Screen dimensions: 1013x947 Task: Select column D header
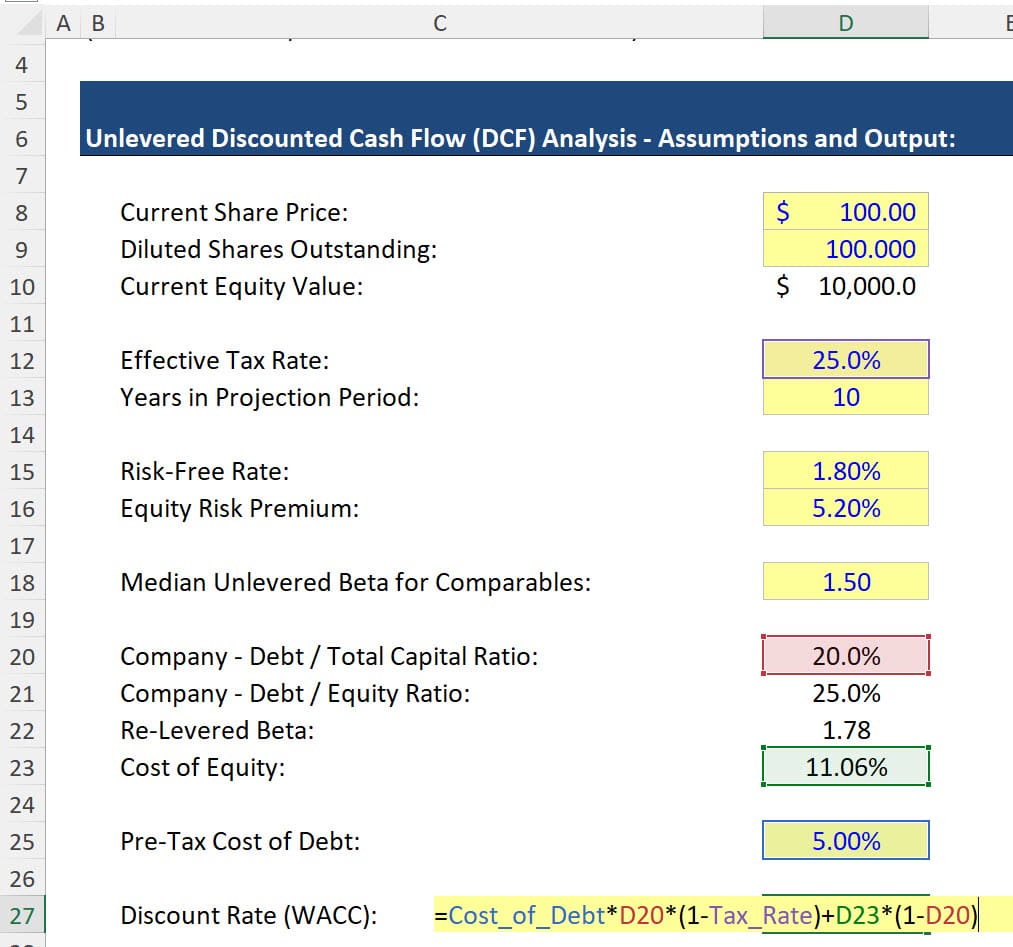[845, 22]
